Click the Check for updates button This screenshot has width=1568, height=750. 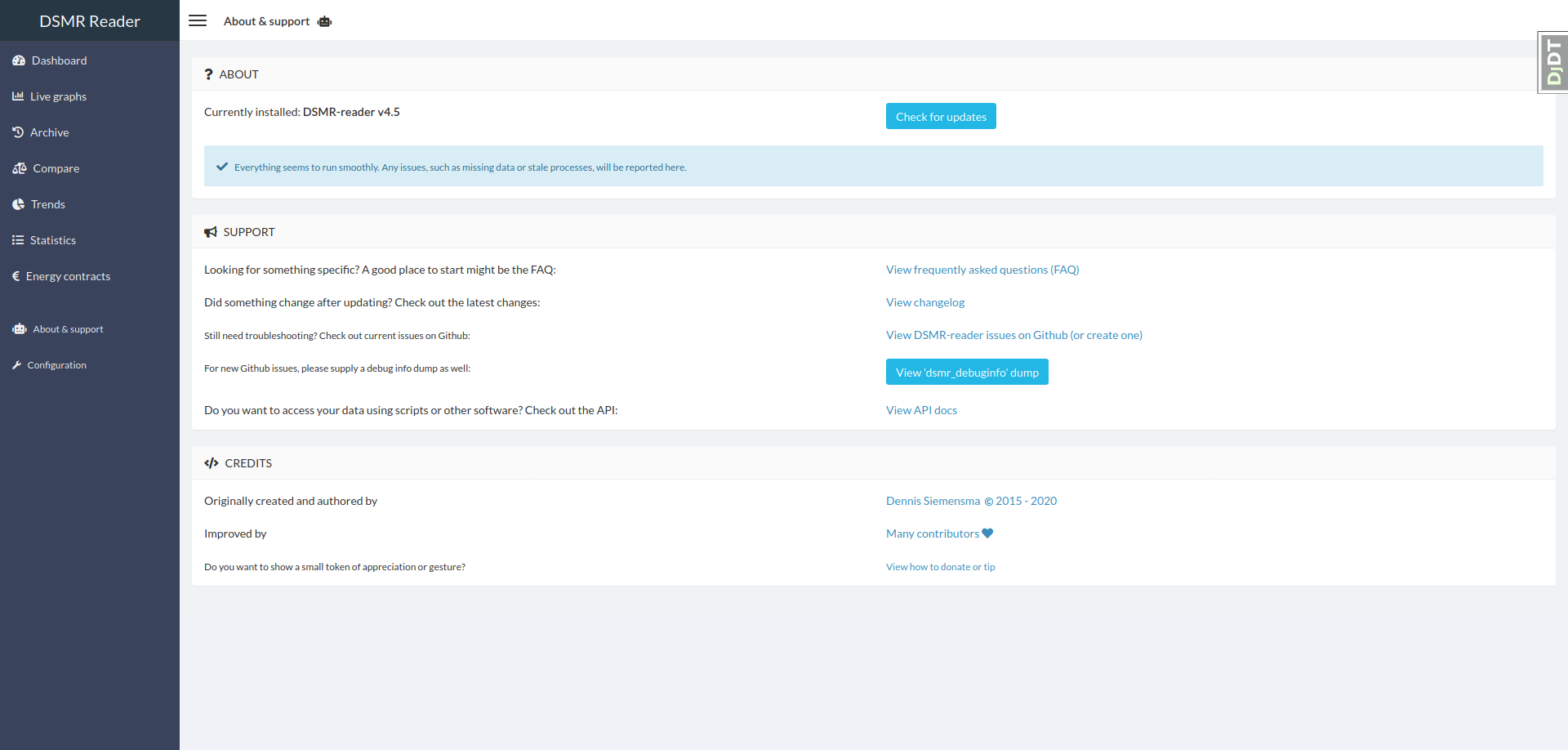pos(941,116)
